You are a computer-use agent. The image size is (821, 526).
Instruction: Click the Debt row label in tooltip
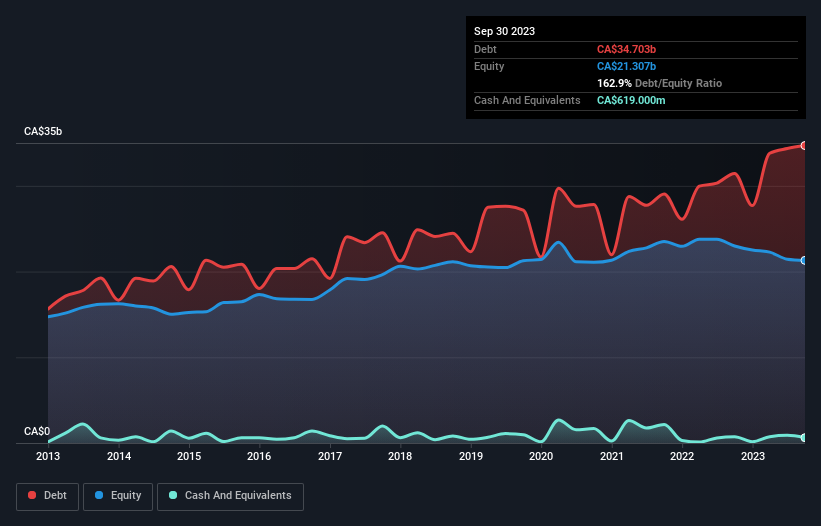tap(485, 49)
